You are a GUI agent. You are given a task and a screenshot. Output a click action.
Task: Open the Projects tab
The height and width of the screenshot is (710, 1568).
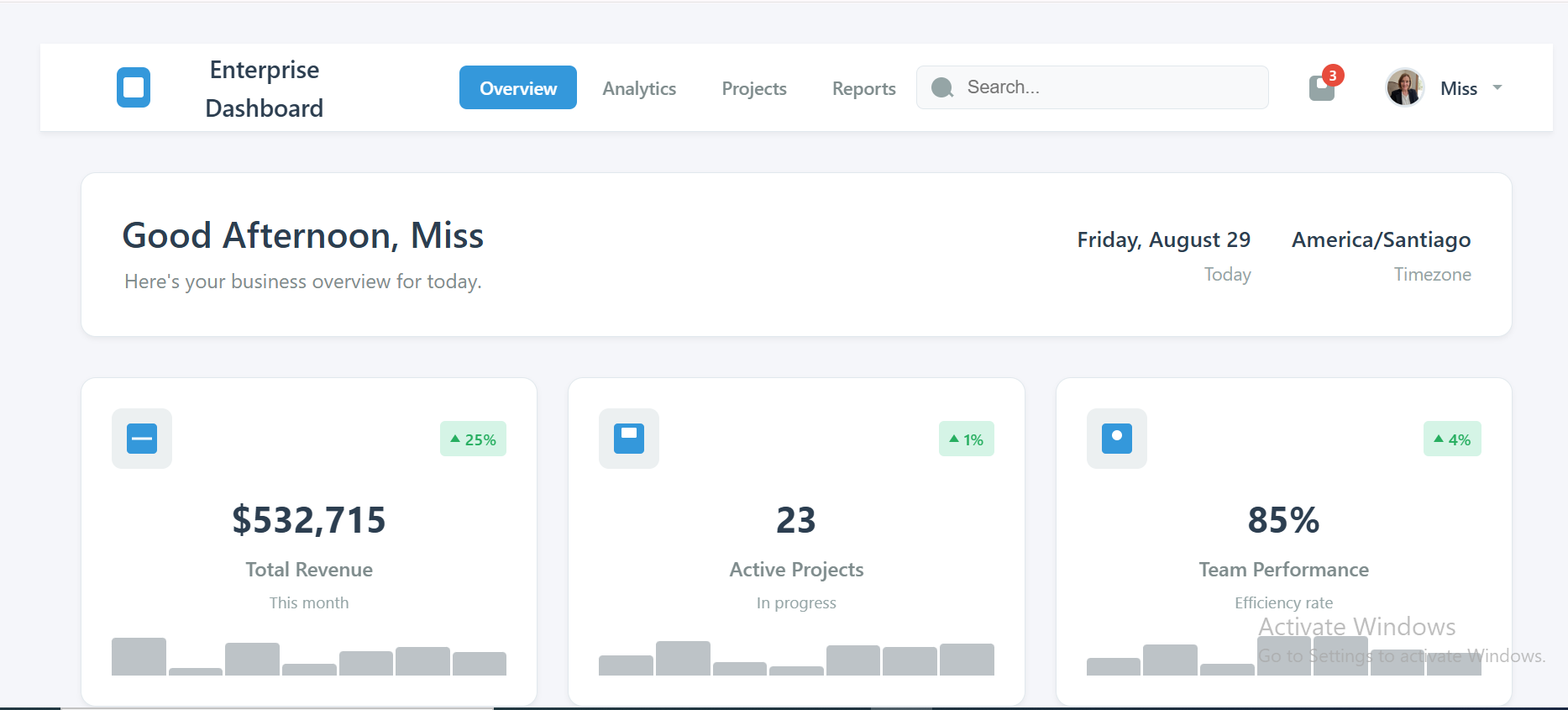[754, 88]
